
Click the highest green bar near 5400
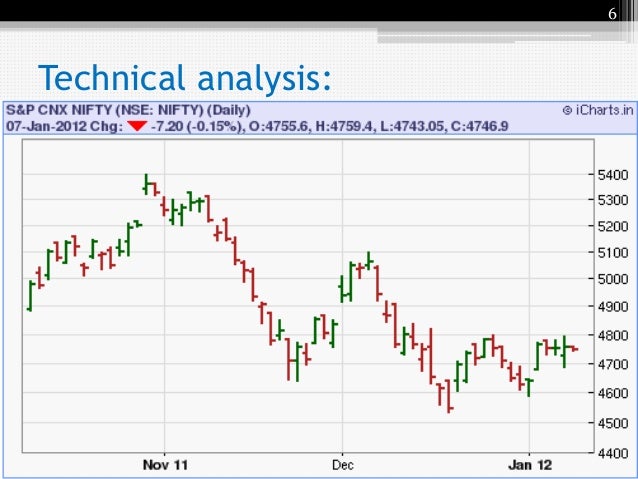tap(146, 184)
